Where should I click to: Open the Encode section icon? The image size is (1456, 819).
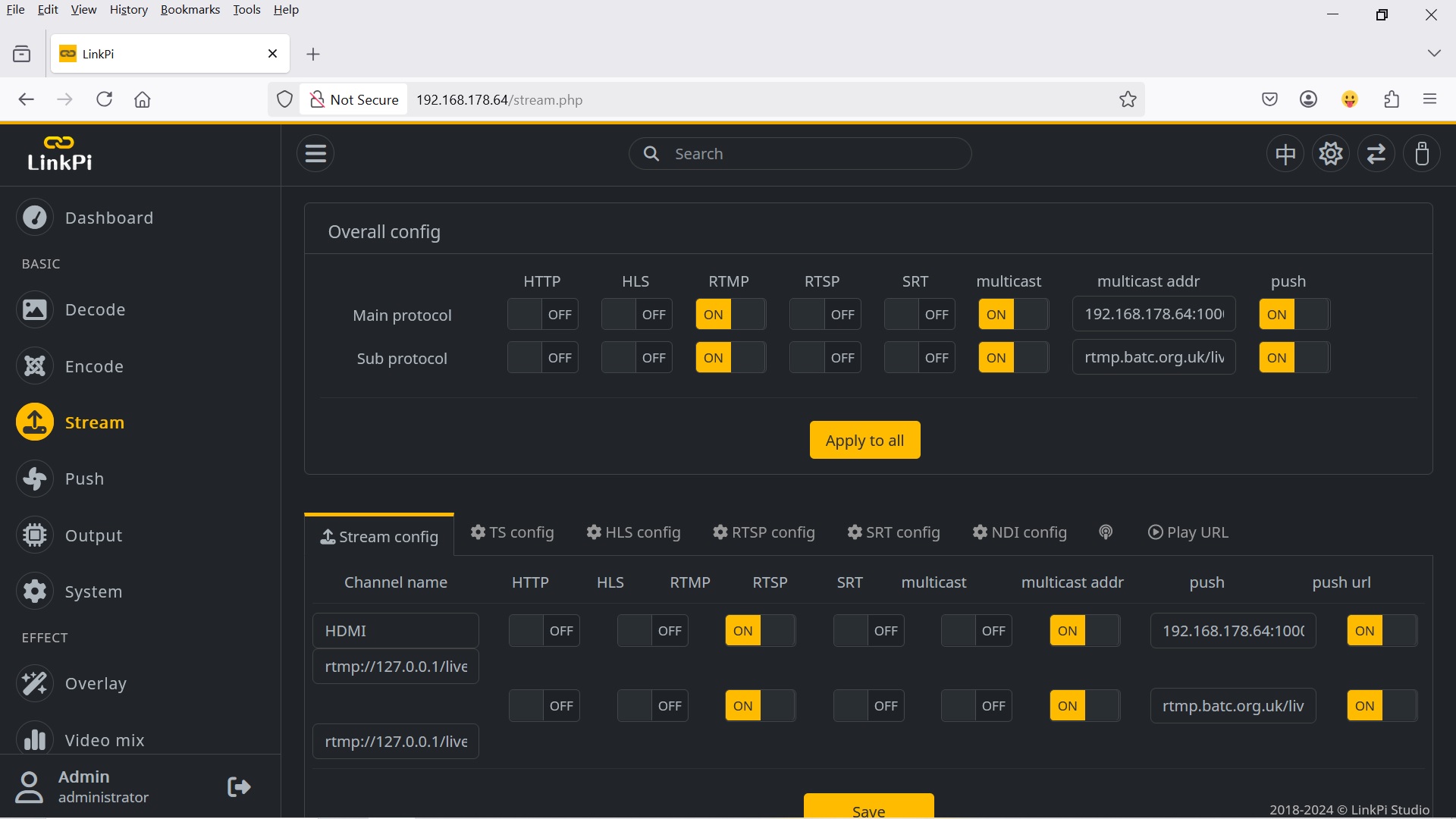pyautogui.click(x=35, y=366)
